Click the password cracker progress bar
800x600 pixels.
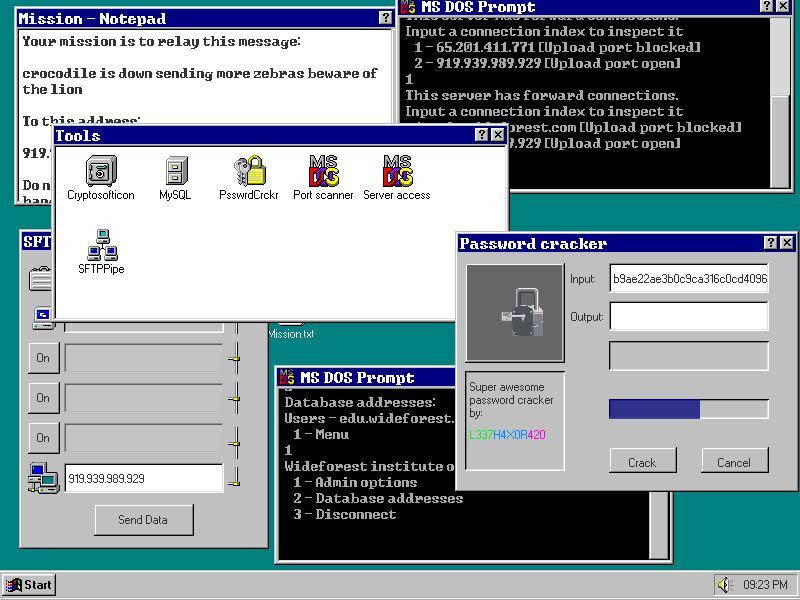tap(689, 409)
